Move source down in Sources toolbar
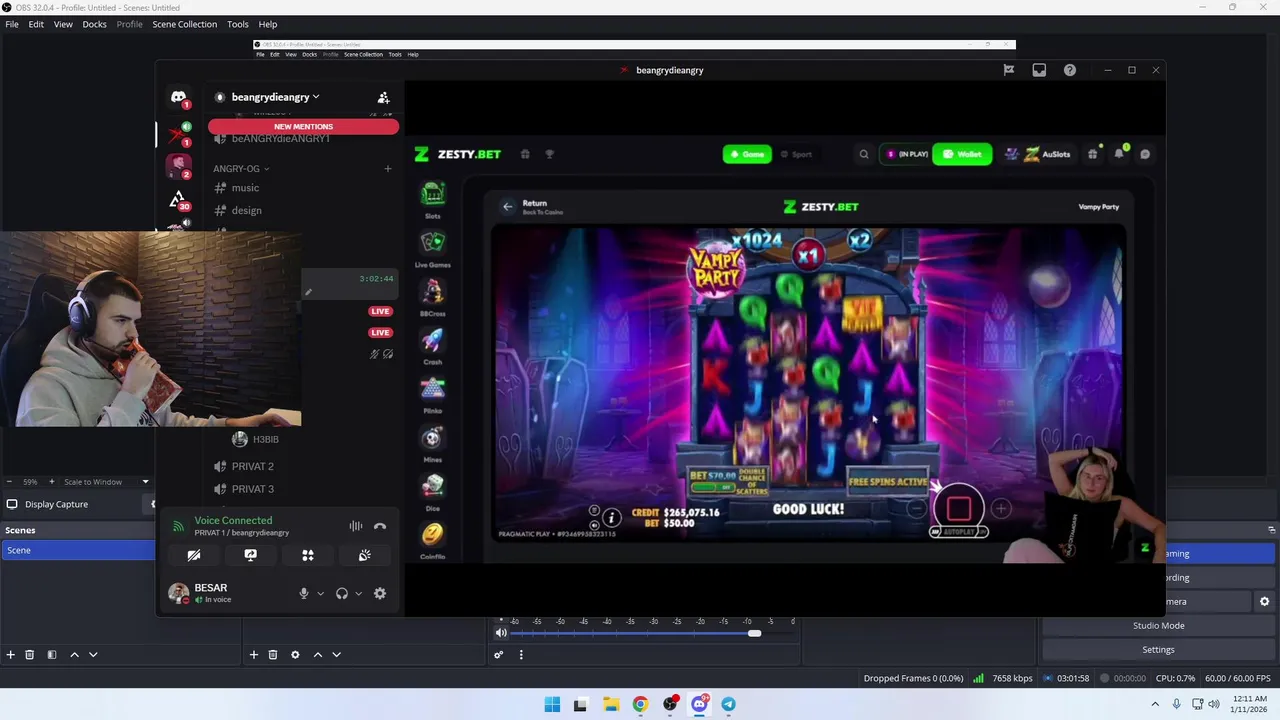This screenshot has height=720, width=1280. point(336,655)
